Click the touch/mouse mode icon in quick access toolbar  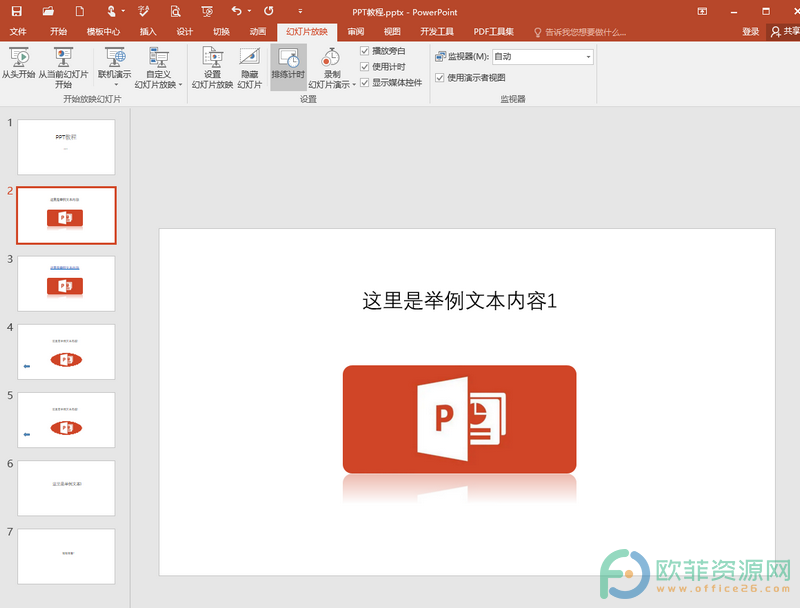[111, 11]
